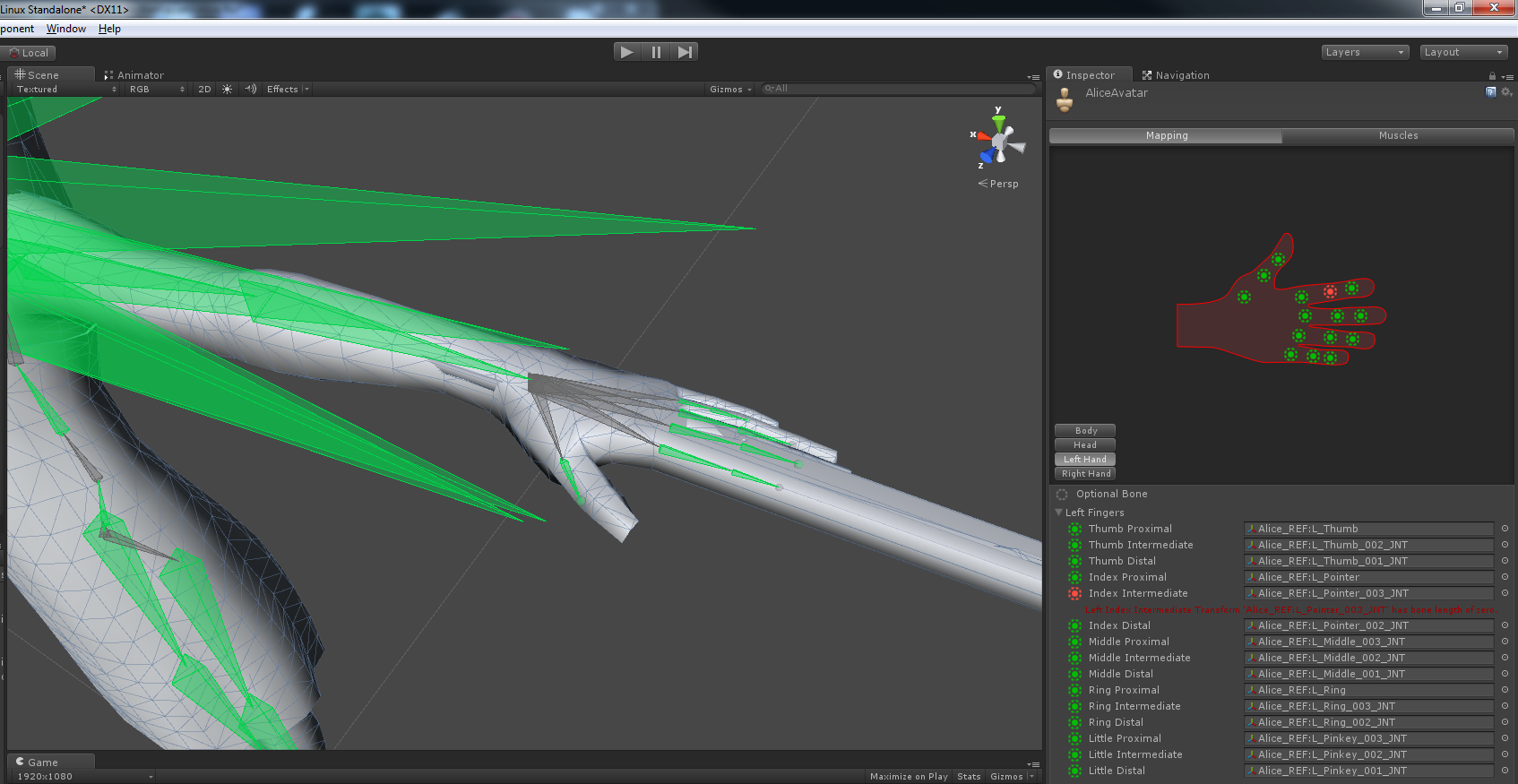Viewport: 1518px width, 784px height.
Task: Lock the Inspector with the padlock icon
Action: tap(1492, 76)
